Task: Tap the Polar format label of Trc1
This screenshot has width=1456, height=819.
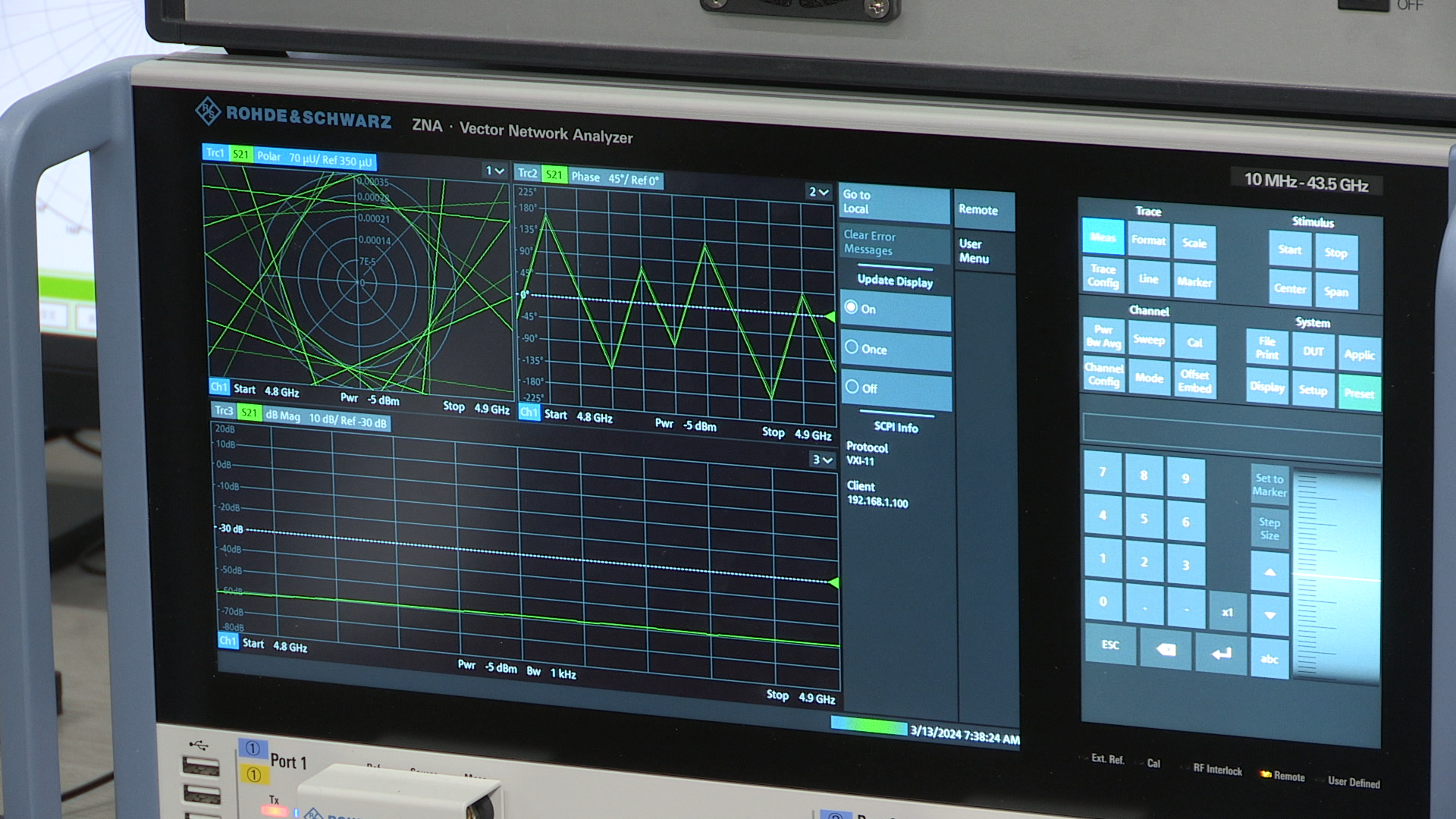Action: 268,155
